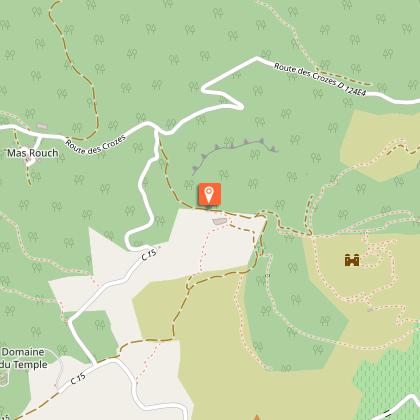Click the Route des Crozes D 124E4 label
This screenshot has height=420, width=420.
coord(319,79)
